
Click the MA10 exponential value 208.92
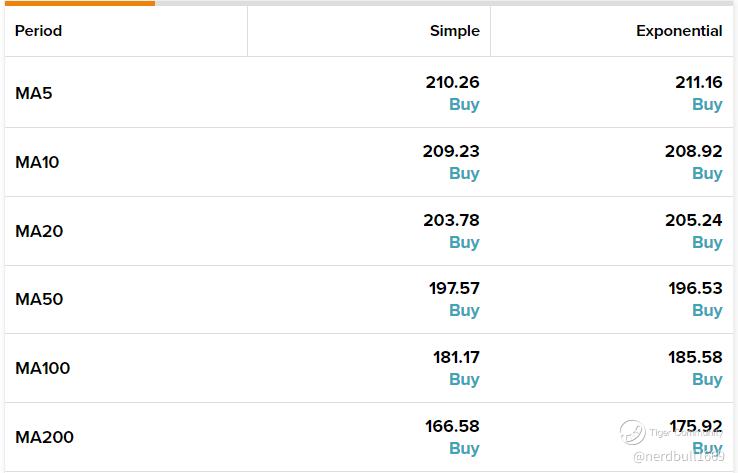(693, 152)
